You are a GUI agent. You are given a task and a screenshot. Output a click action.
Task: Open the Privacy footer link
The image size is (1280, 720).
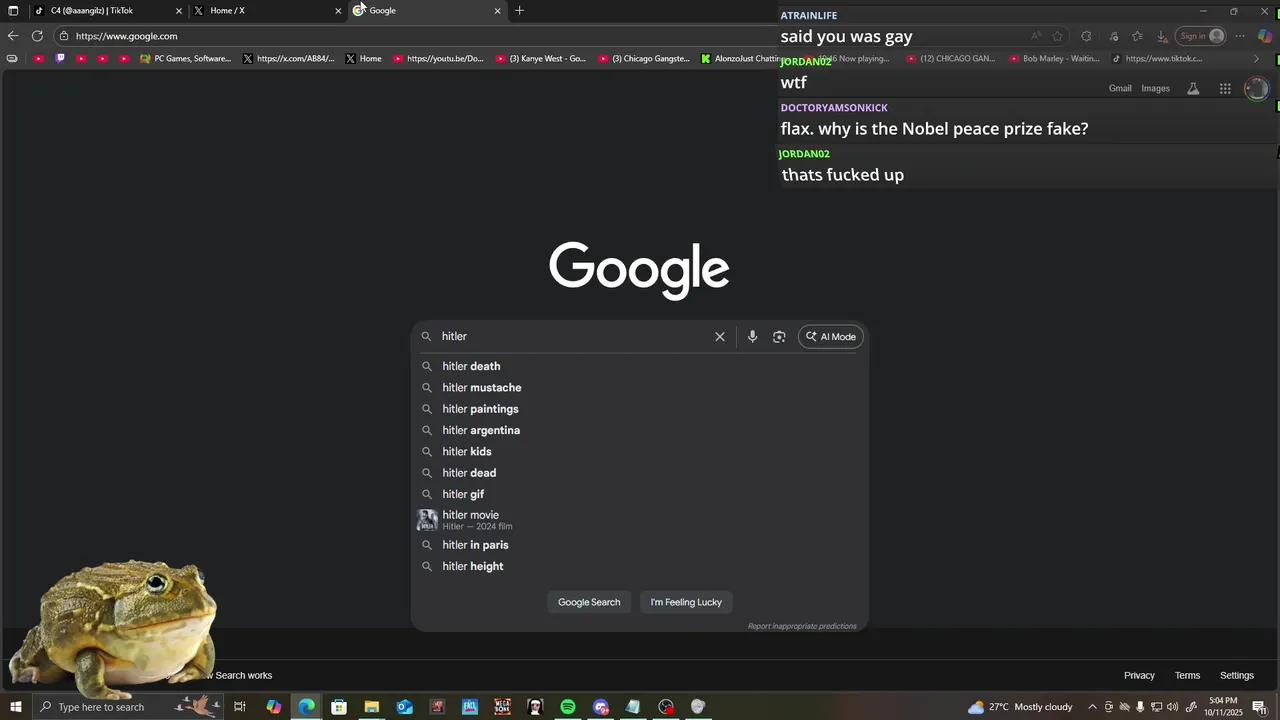pos(1139,675)
